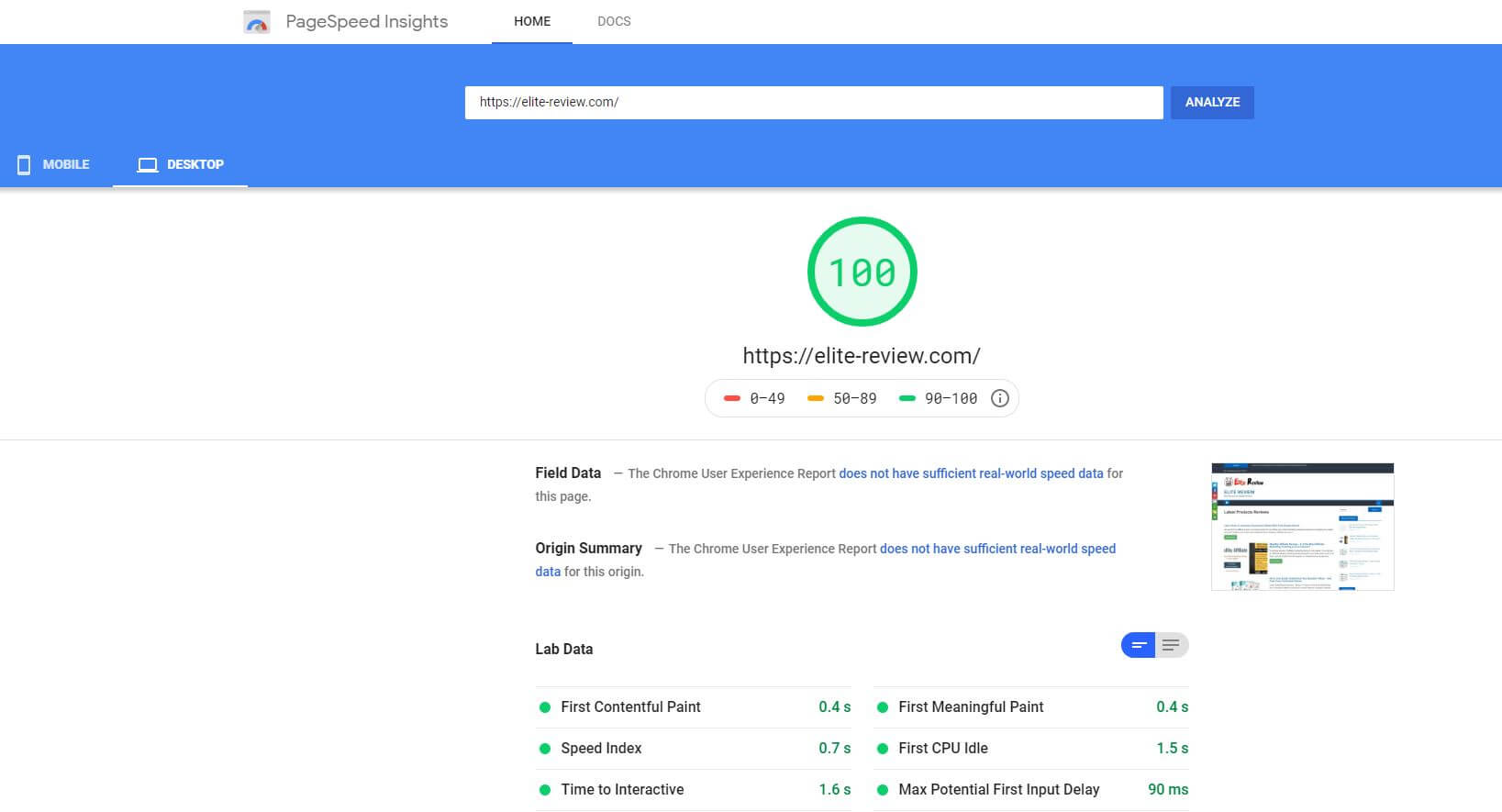Click the ANALYZE button

[x=1212, y=102]
